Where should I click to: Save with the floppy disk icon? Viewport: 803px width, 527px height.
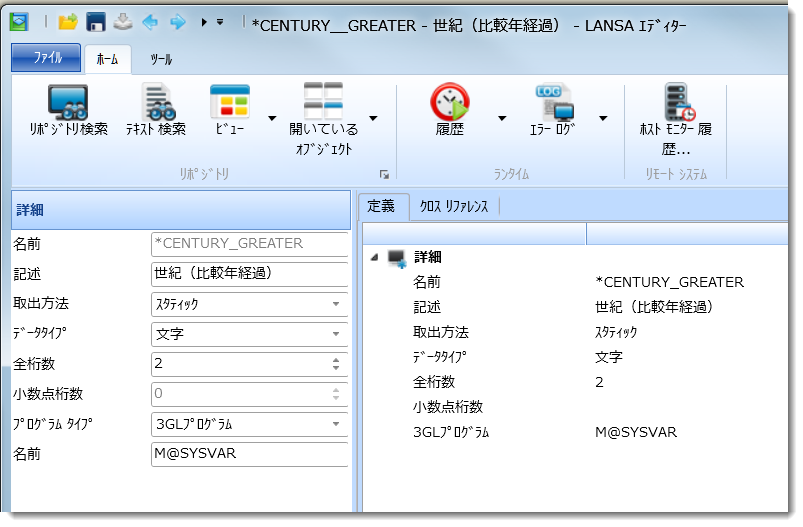click(95, 22)
